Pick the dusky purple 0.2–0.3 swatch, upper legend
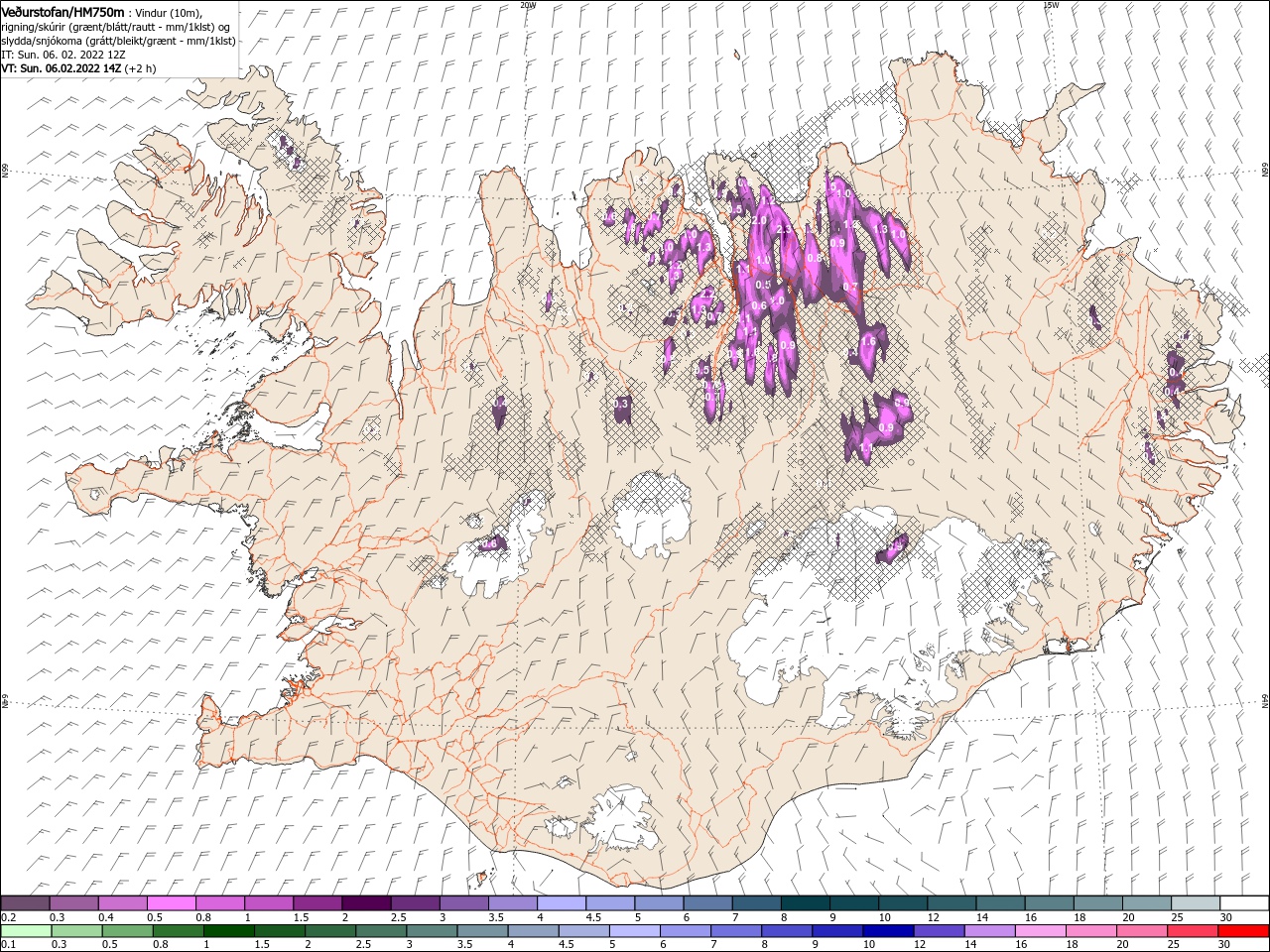The image size is (1270, 952). coord(26,903)
